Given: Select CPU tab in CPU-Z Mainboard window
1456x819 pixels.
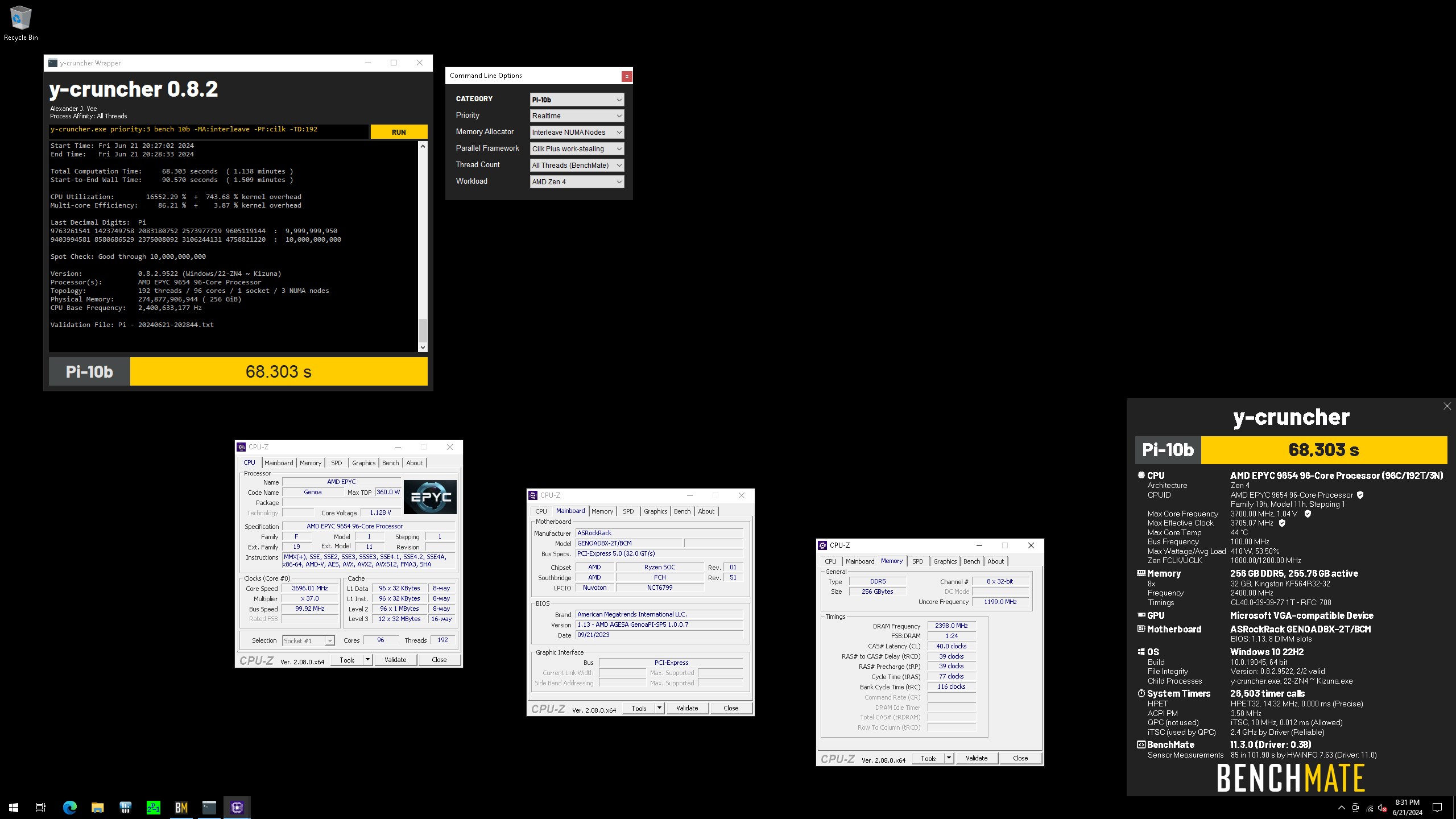Looking at the screenshot, I should 541,511.
